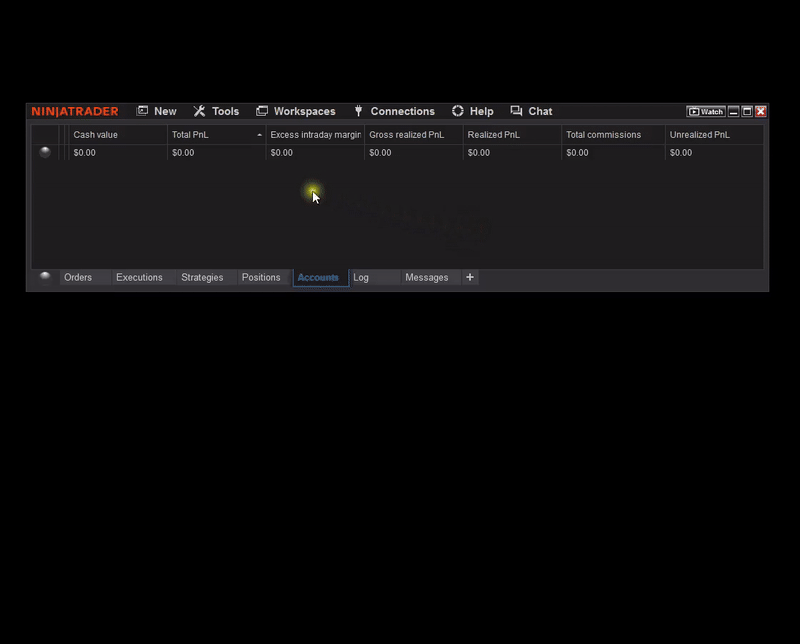This screenshot has width=800, height=644.
Task: Click the Cash value column header
Action: tap(96, 135)
